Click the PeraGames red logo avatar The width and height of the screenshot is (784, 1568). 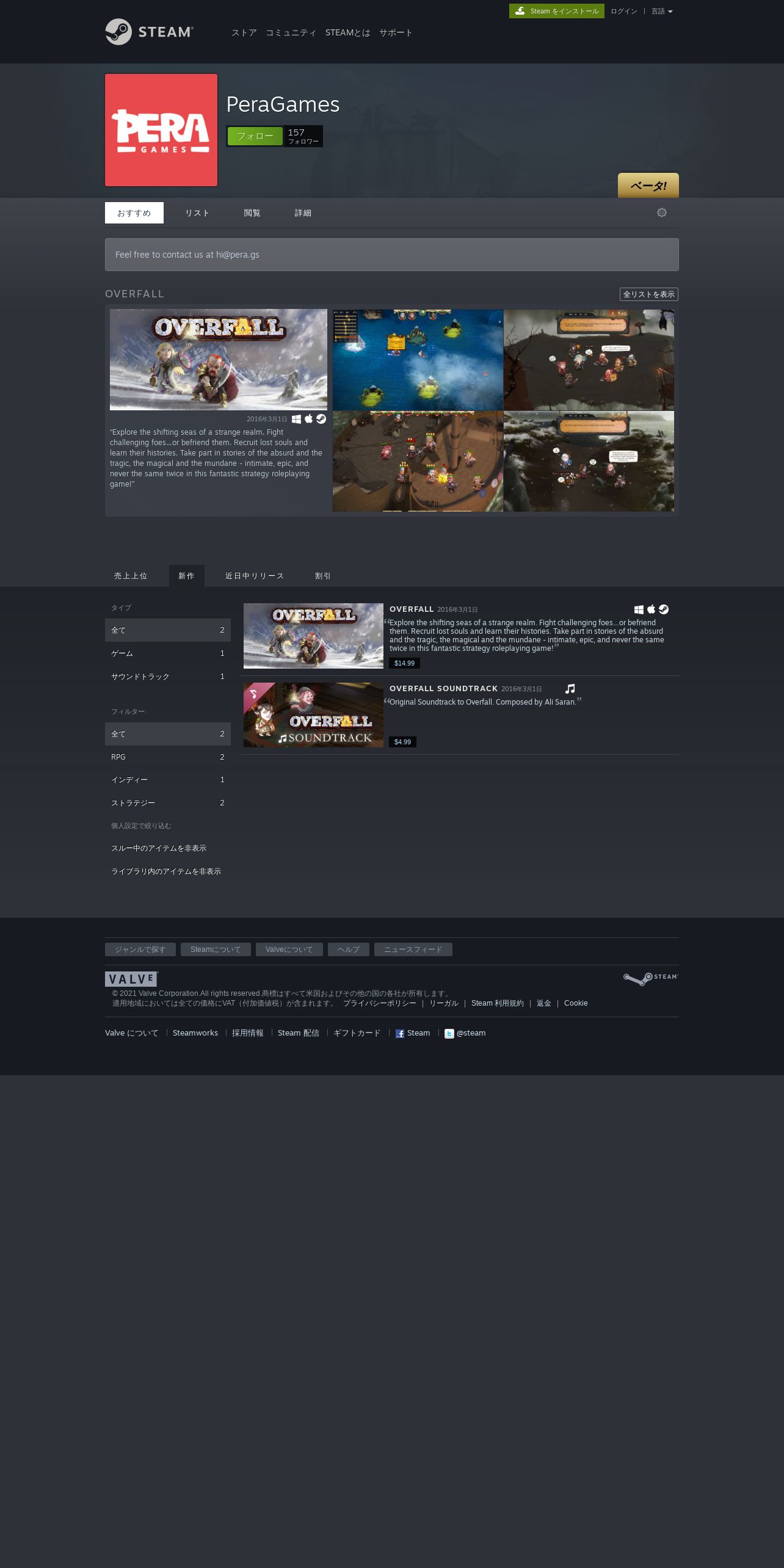(x=161, y=130)
